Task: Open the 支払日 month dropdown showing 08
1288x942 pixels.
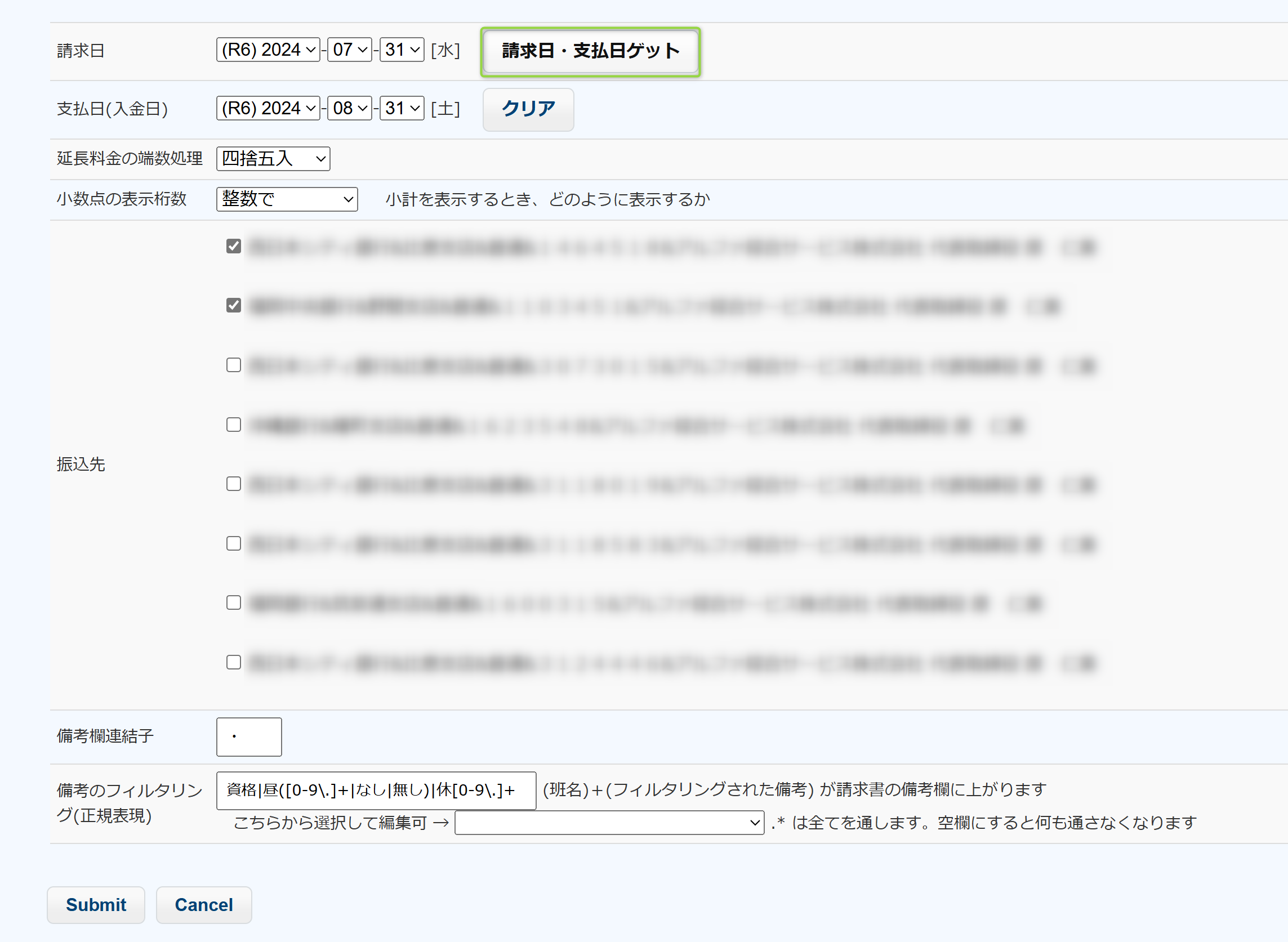Action: [x=349, y=108]
